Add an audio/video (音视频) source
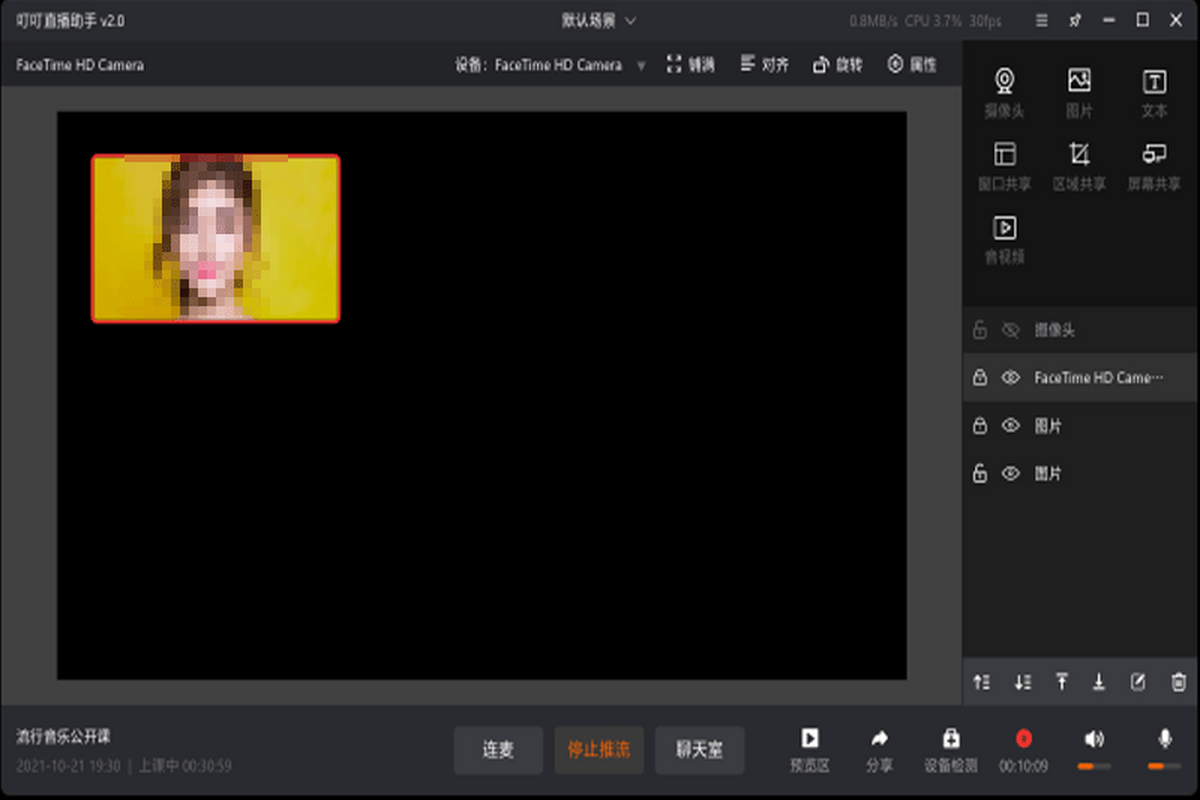Screen dimensions: 1200x800 pos(1004,240)
